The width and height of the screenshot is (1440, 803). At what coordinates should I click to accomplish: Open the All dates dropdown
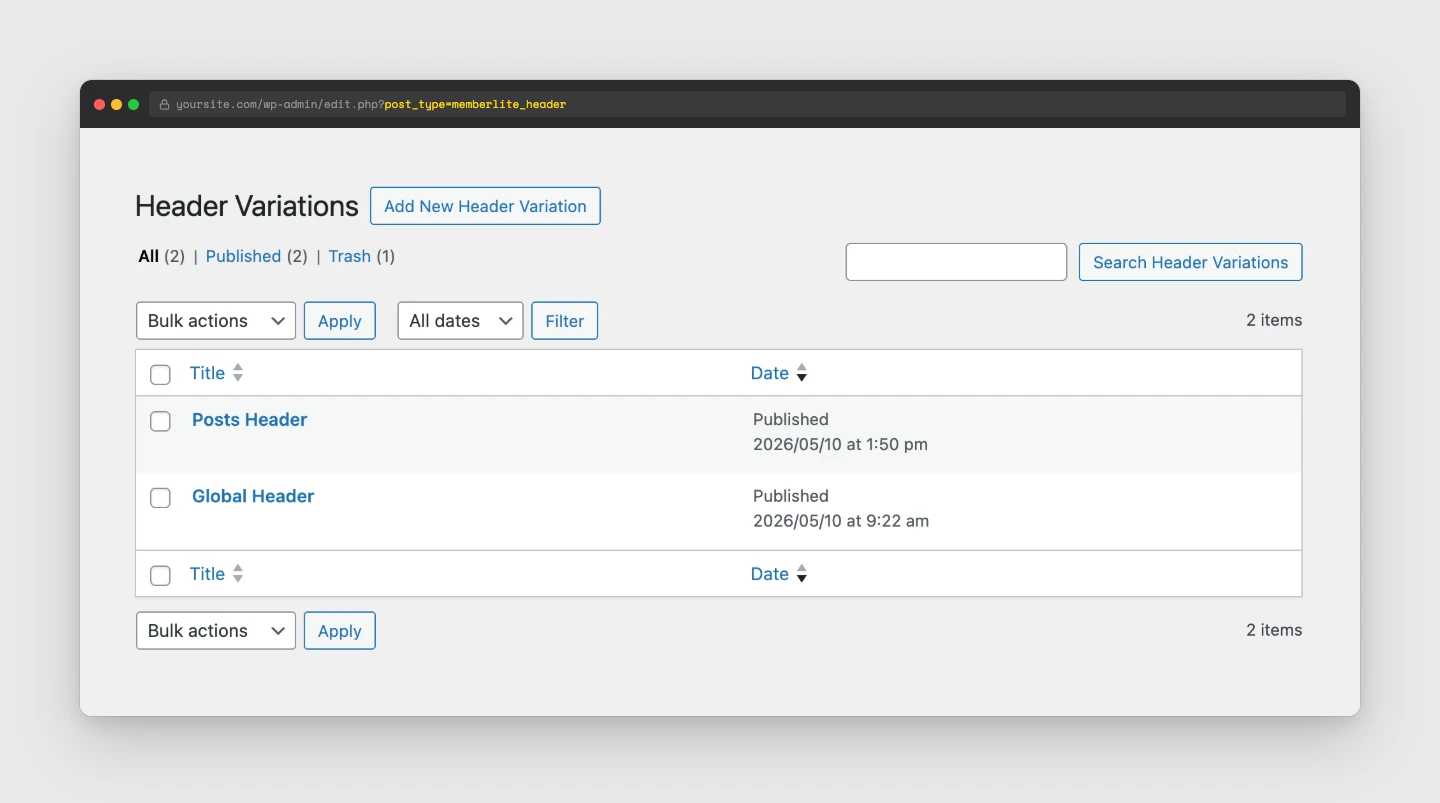[460, 321]
